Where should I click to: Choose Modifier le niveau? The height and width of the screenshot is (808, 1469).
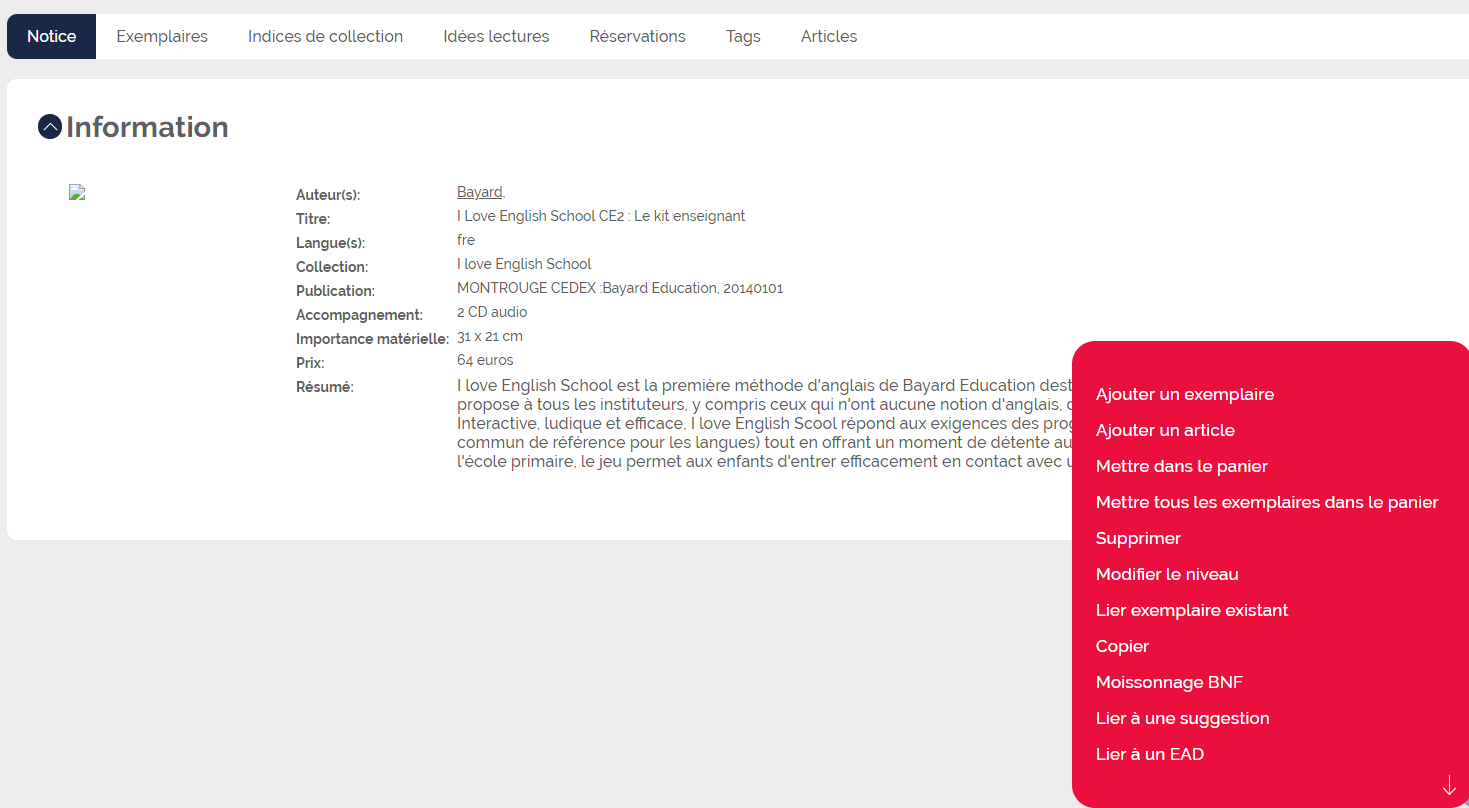pos(1167,574)
